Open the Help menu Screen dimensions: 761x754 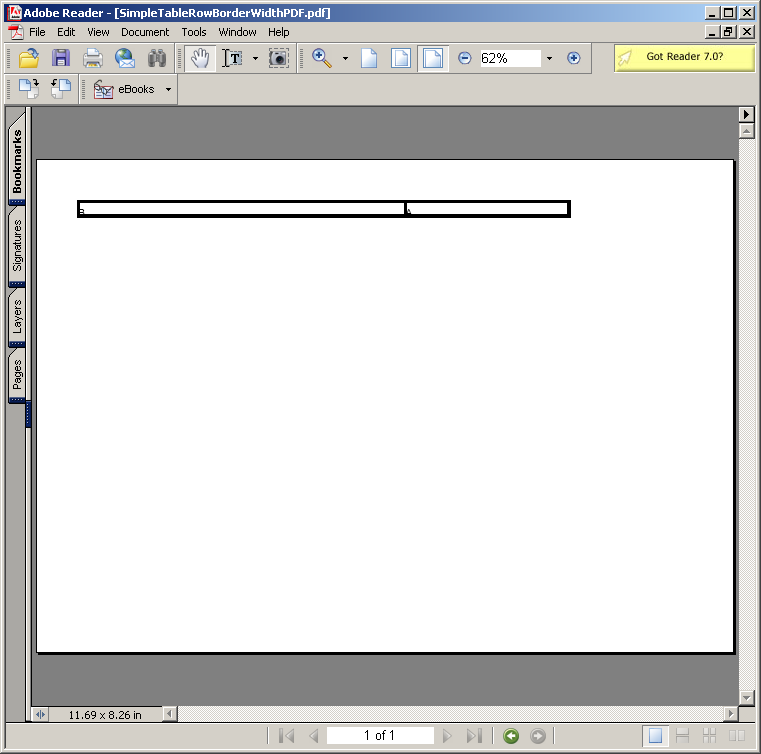pos(279,32)
